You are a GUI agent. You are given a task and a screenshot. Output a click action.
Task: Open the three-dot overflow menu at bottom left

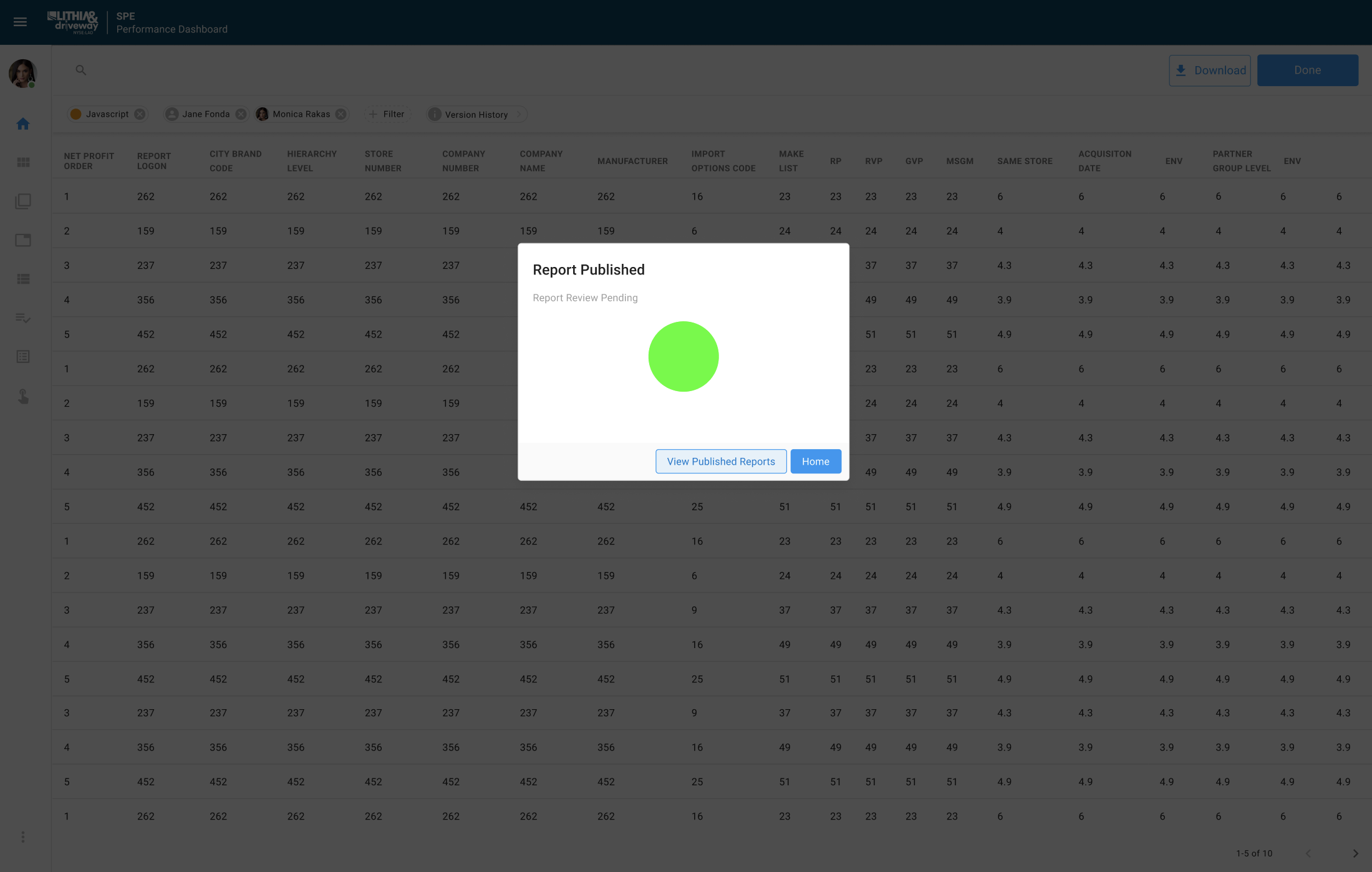pyautogui.click(x=22, y=836)
